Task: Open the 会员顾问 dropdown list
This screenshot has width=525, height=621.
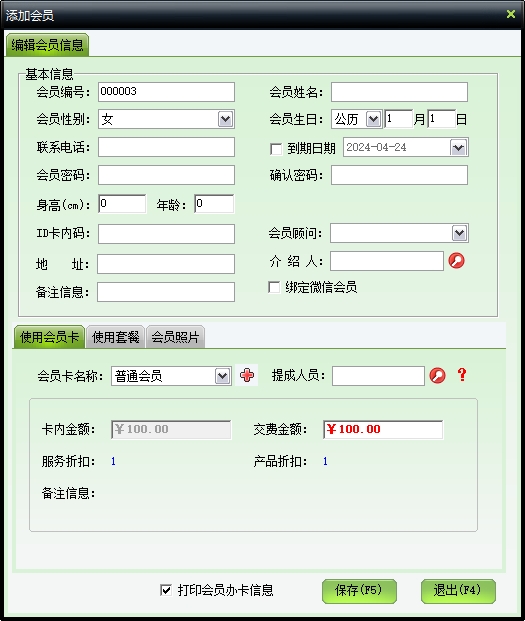Action: point(459,233)
